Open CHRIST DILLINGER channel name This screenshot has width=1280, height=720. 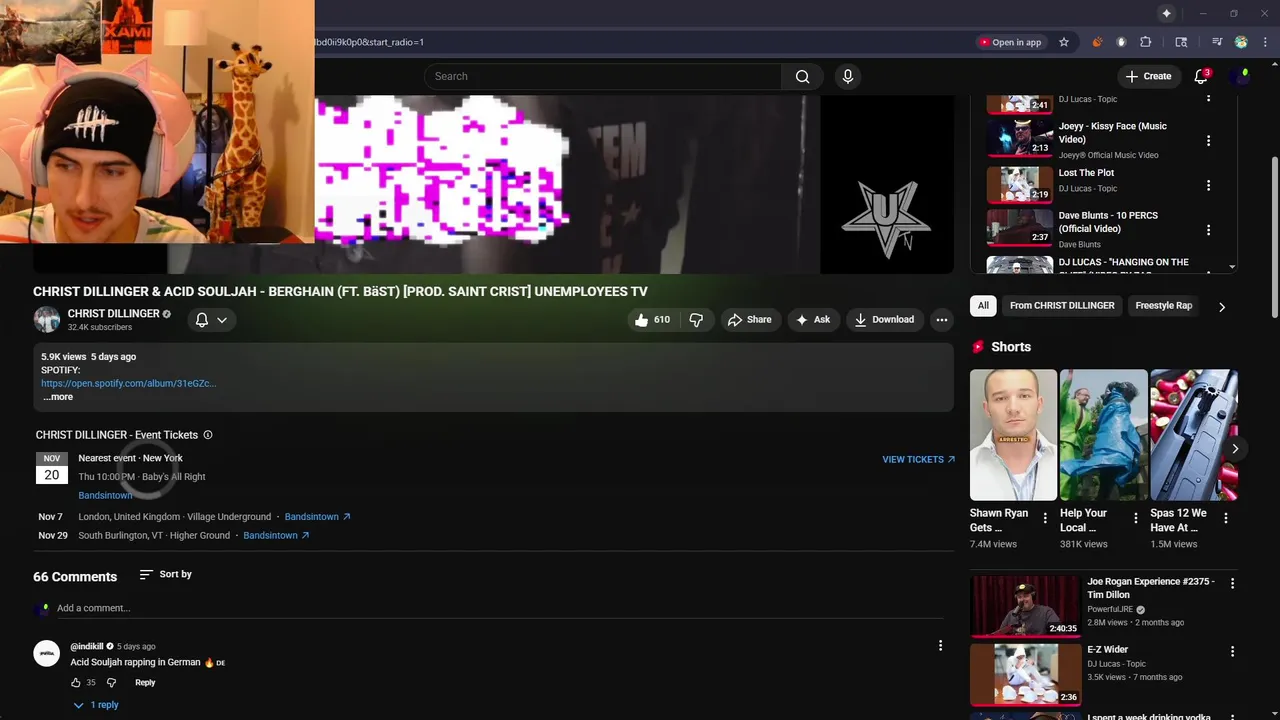coord(113,314)
